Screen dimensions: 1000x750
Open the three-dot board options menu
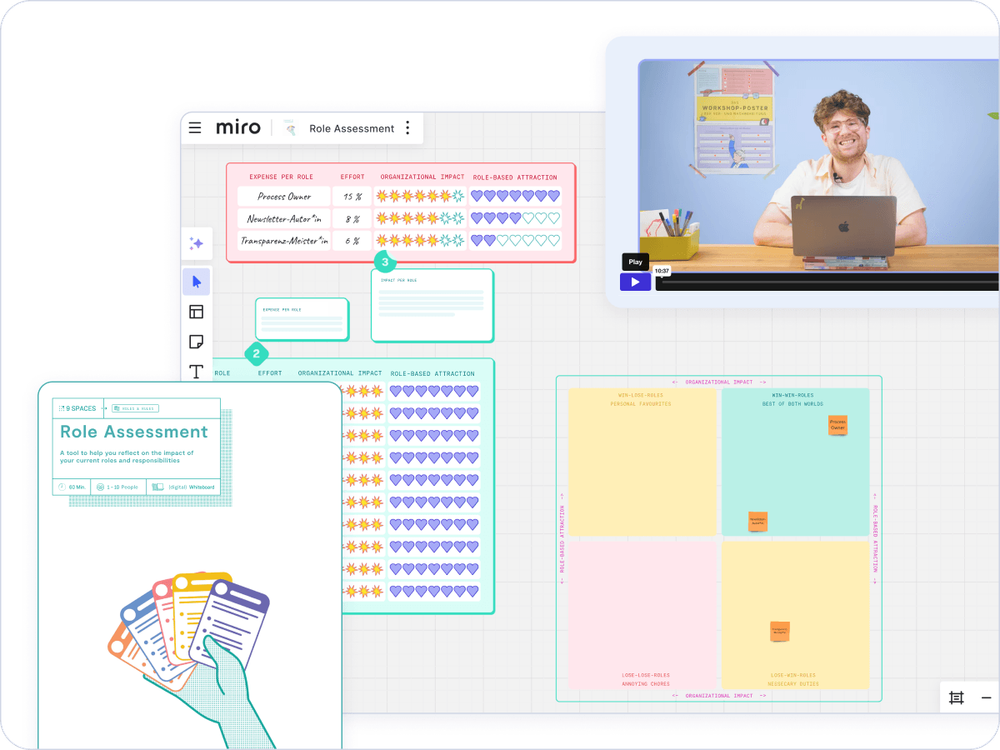pos(407,128)
